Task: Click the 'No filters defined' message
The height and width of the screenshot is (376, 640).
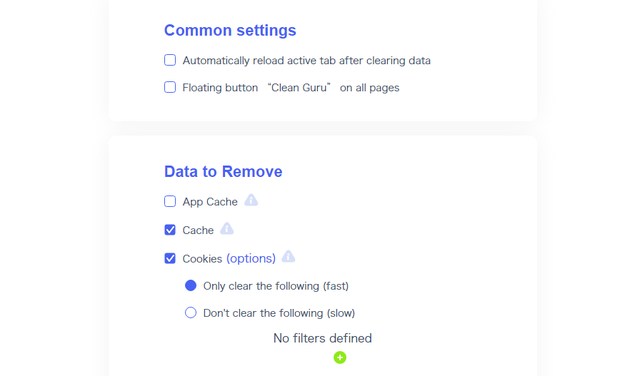Action: click(x=322, y=338)
